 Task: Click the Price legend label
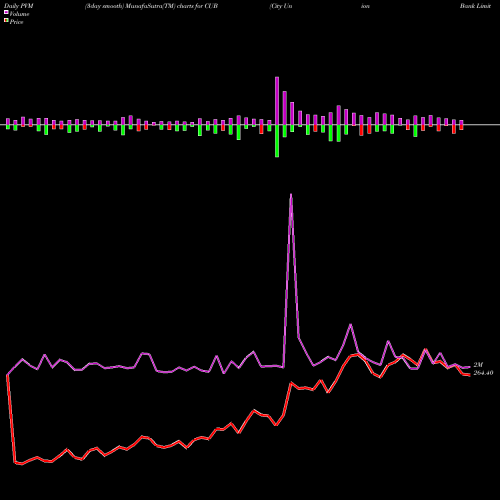pyautogui.click(x=16, y=22)
